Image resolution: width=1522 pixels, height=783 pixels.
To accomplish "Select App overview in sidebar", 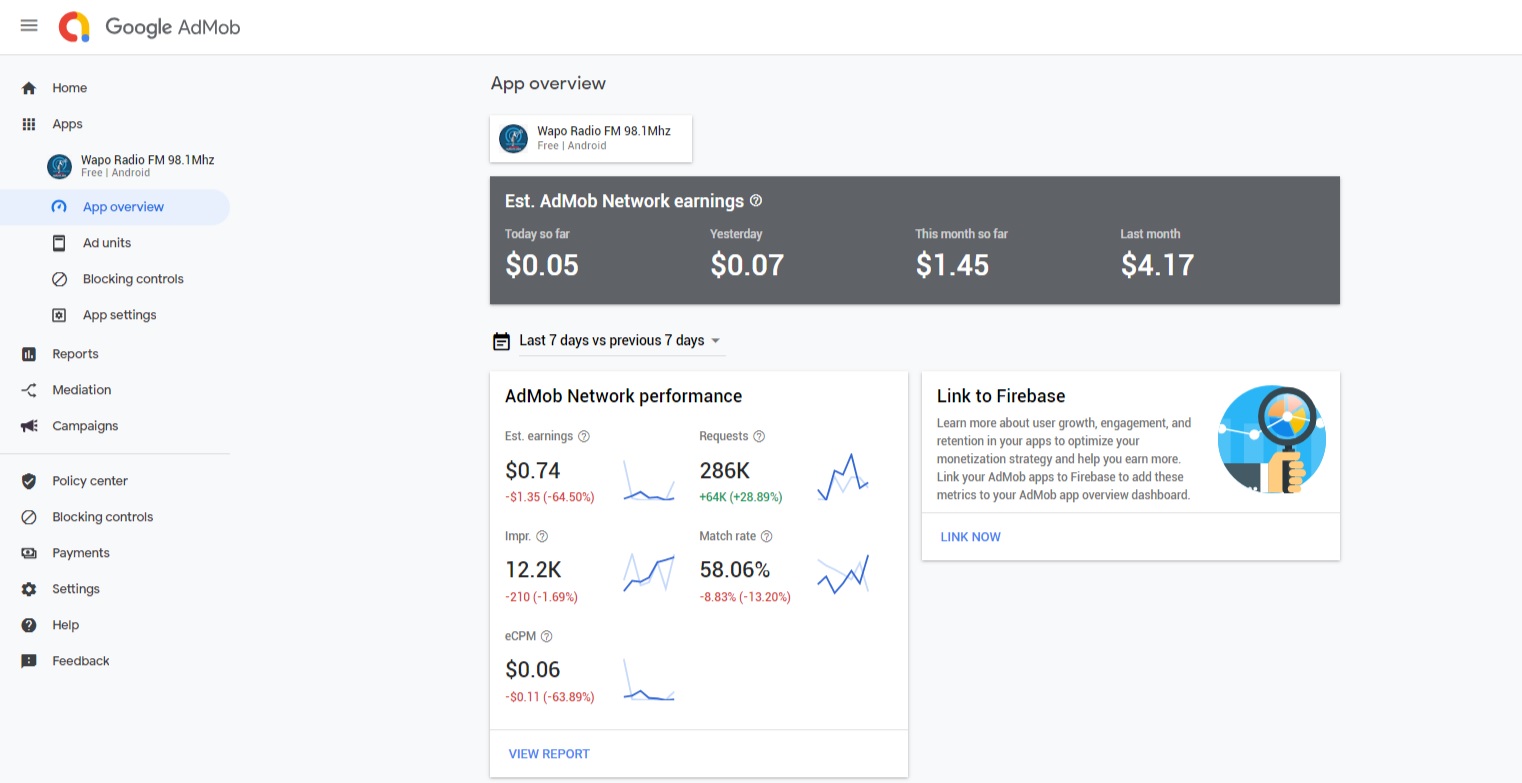I will (115, 207).
